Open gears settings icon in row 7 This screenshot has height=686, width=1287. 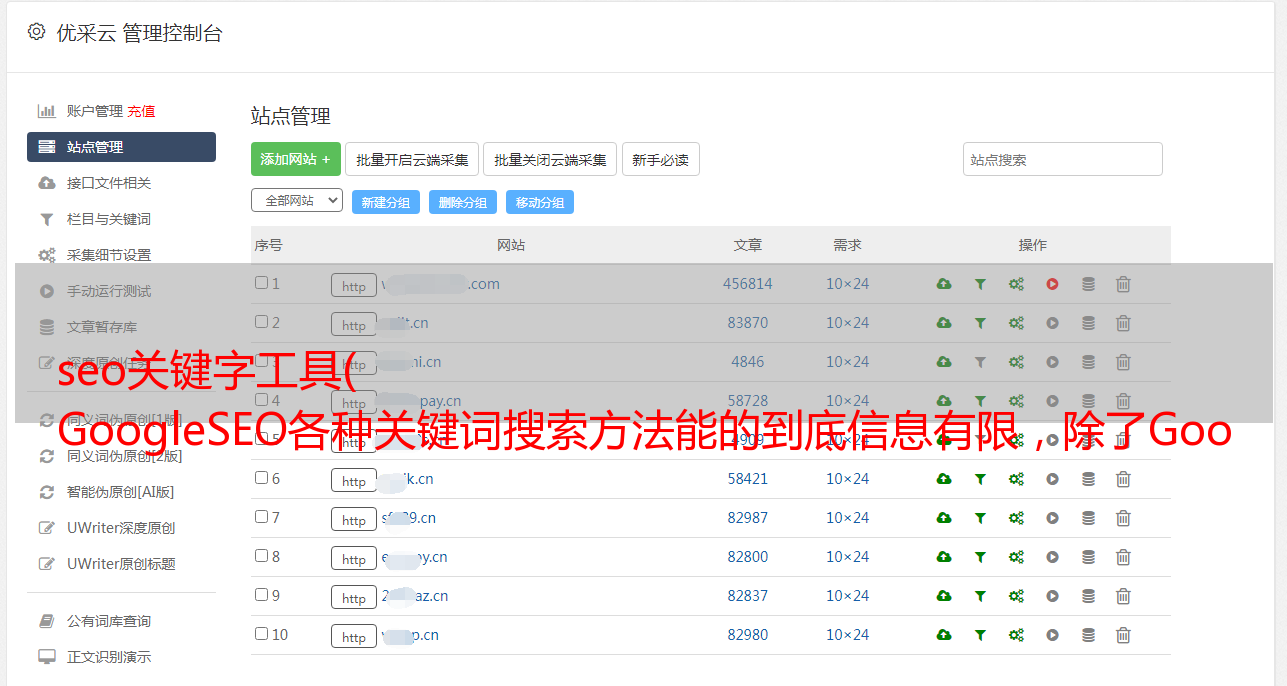tap(1016, 518)
